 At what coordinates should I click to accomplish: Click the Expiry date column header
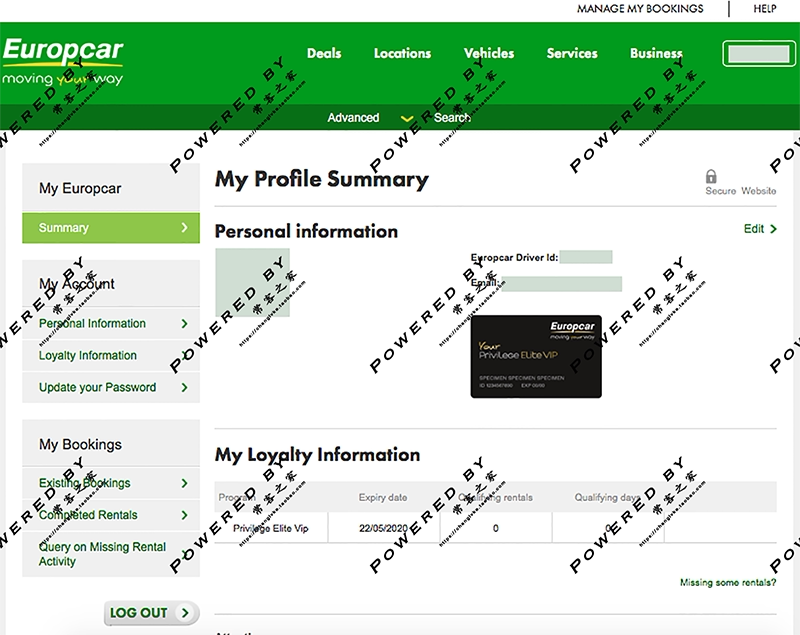point(383,497)
